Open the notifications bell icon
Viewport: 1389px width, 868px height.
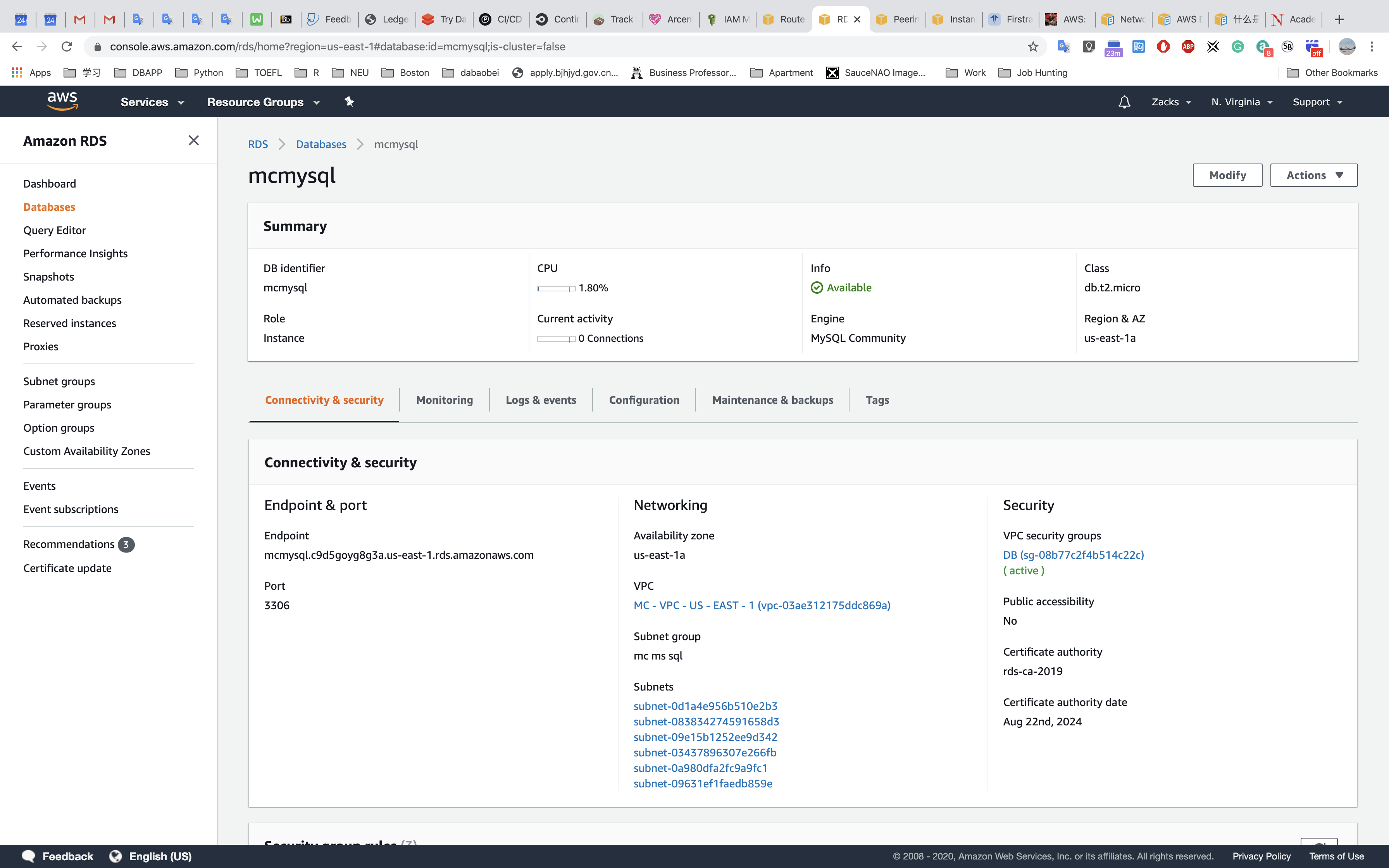(1124, 102)
